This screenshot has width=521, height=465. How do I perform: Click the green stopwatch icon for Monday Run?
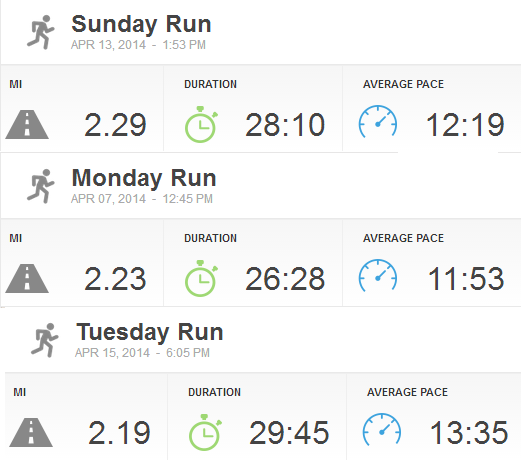pyautogui.click(x=201, y=278)
